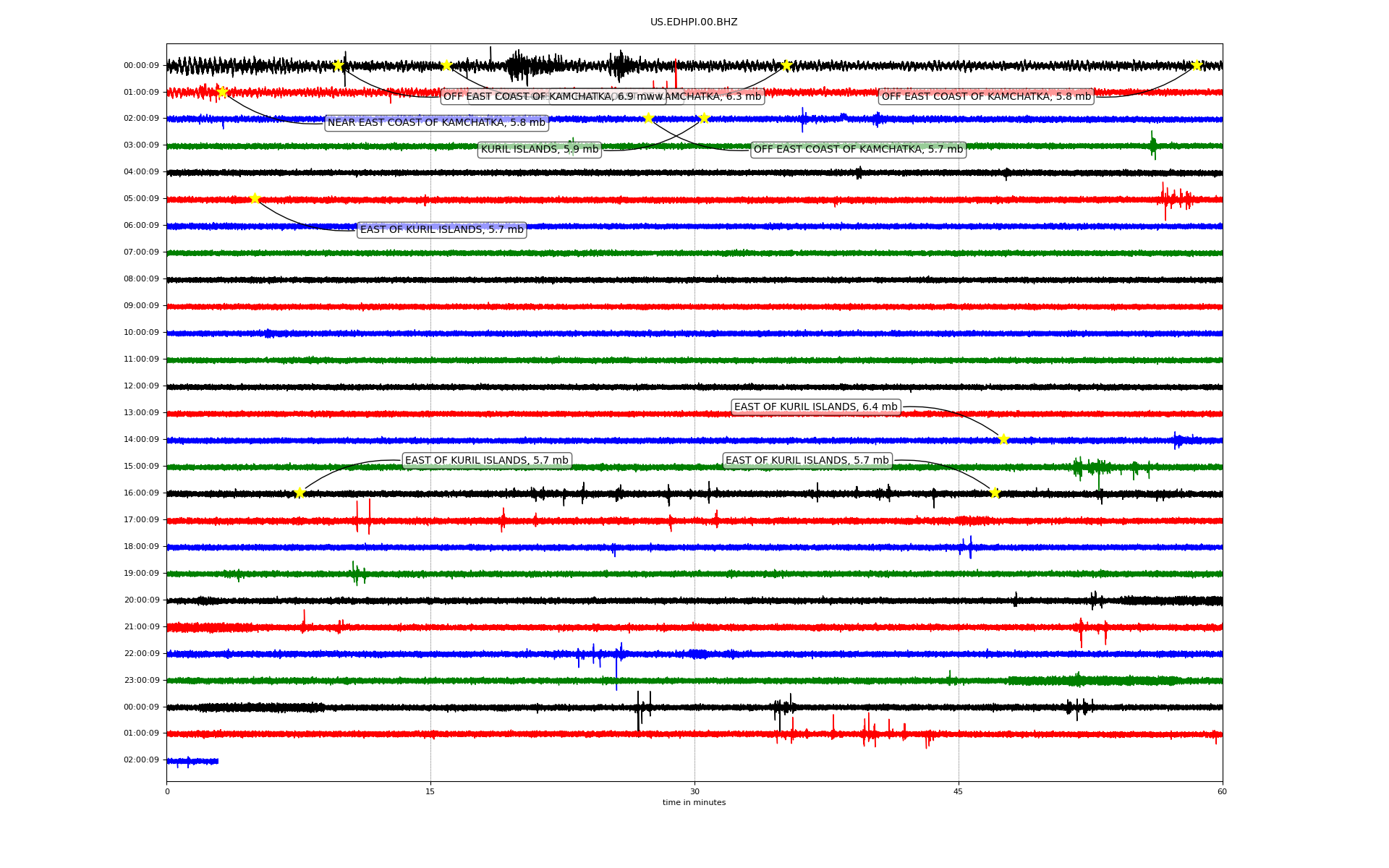The height and width of the screenshot is (868, 1389).
Task: Click the 08:00:09 time label
Action: [x=141, y=279]
